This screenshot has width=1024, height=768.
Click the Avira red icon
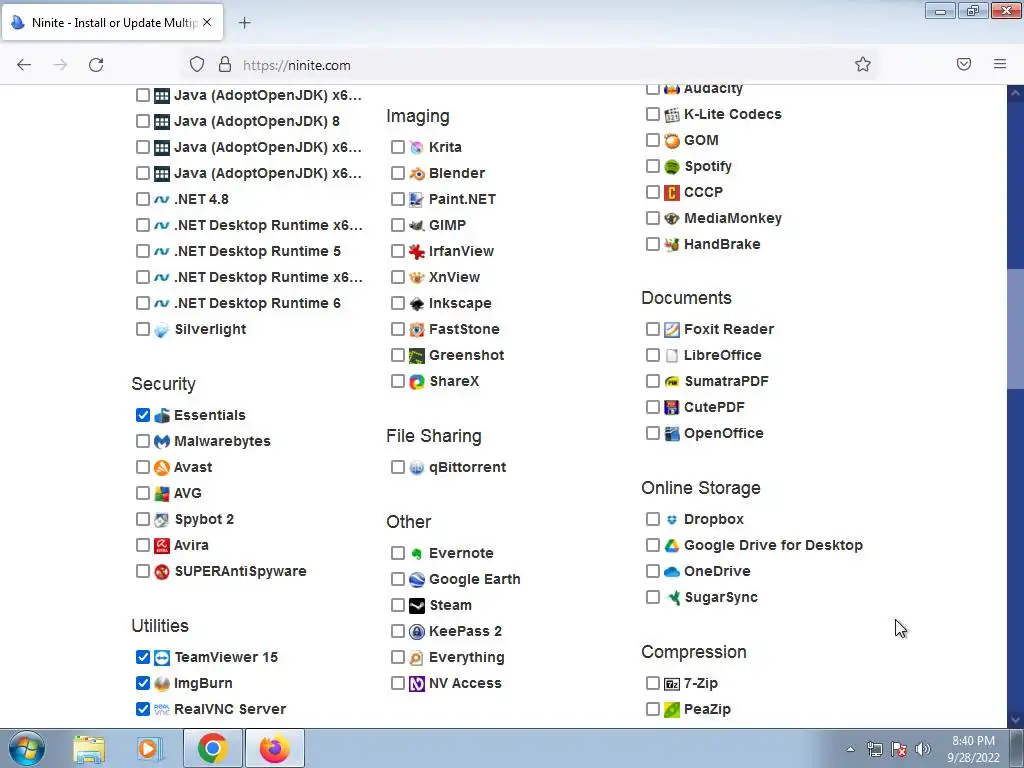tap(162, 545)
